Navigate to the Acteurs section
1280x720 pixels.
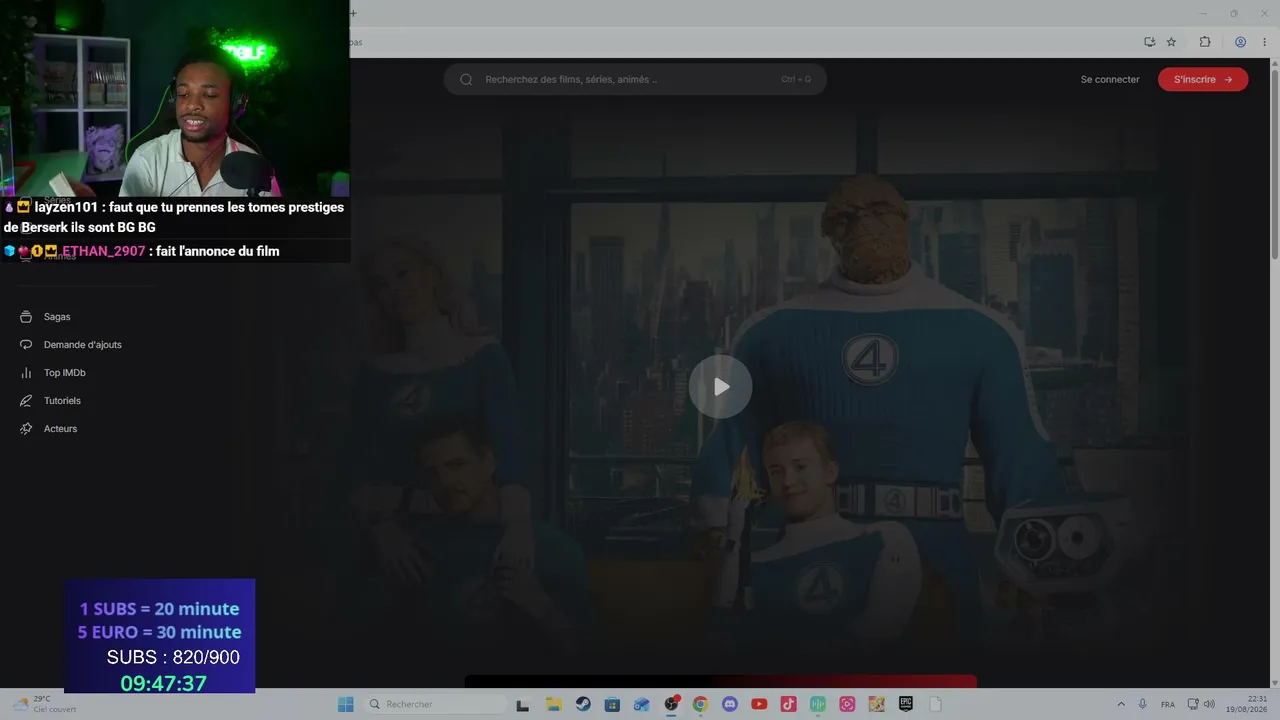(x=60, y=429)
